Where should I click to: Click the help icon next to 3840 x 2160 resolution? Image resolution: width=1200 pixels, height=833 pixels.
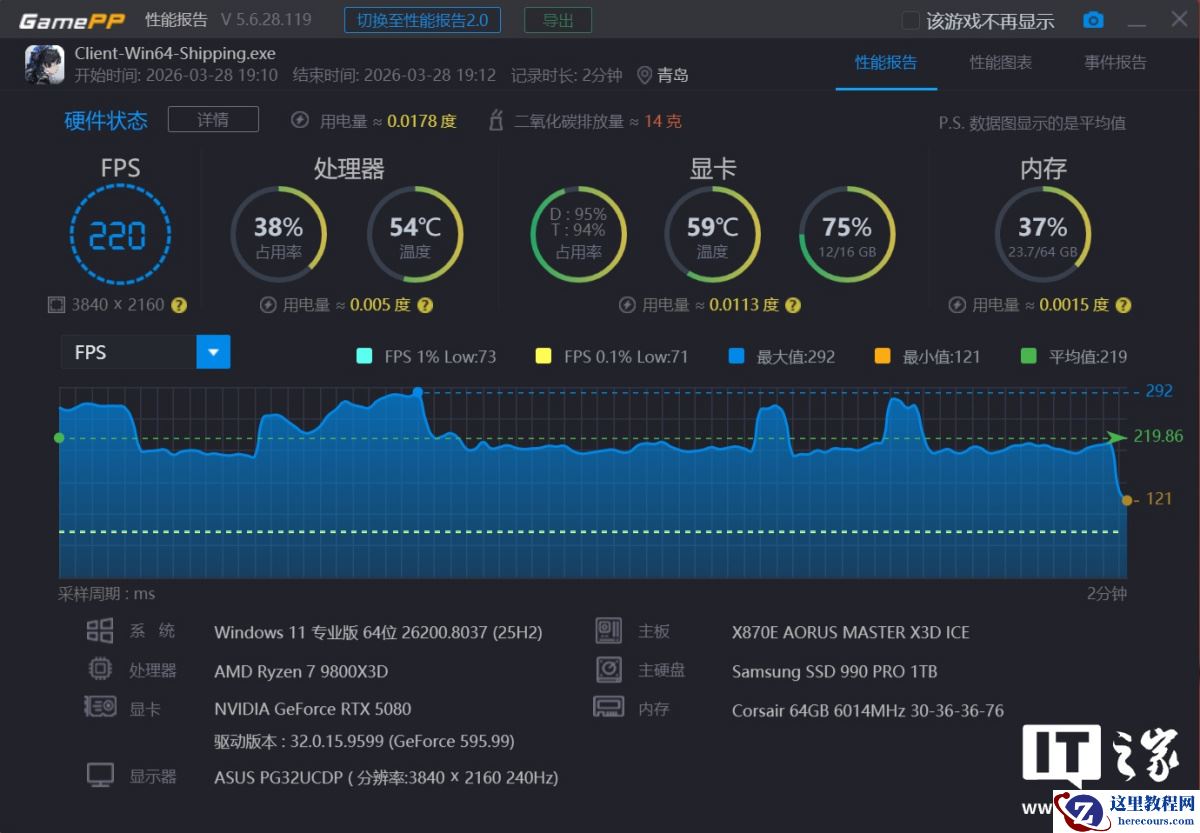tap(179, 305)
